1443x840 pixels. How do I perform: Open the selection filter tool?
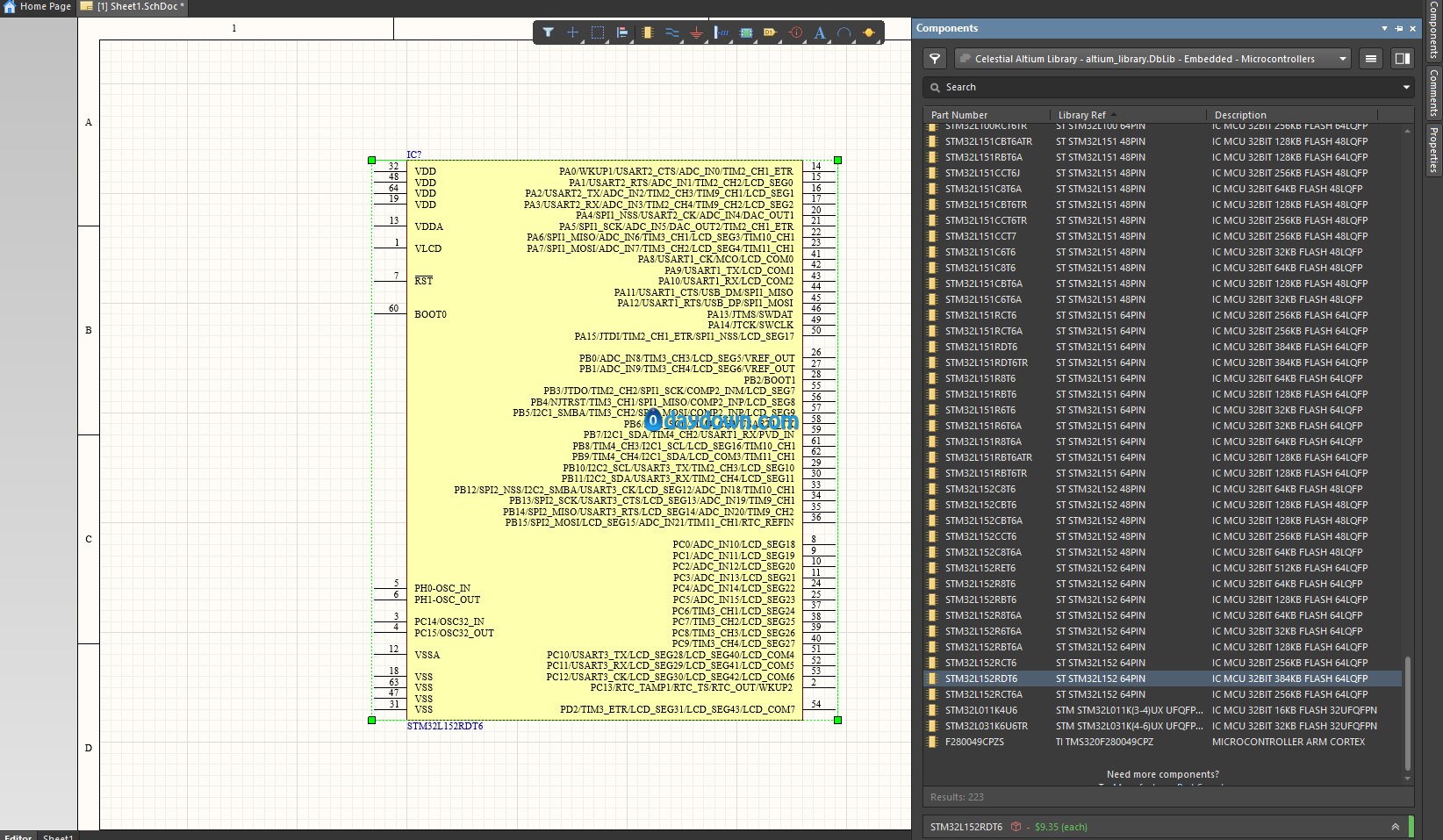[x=548, y=32]
